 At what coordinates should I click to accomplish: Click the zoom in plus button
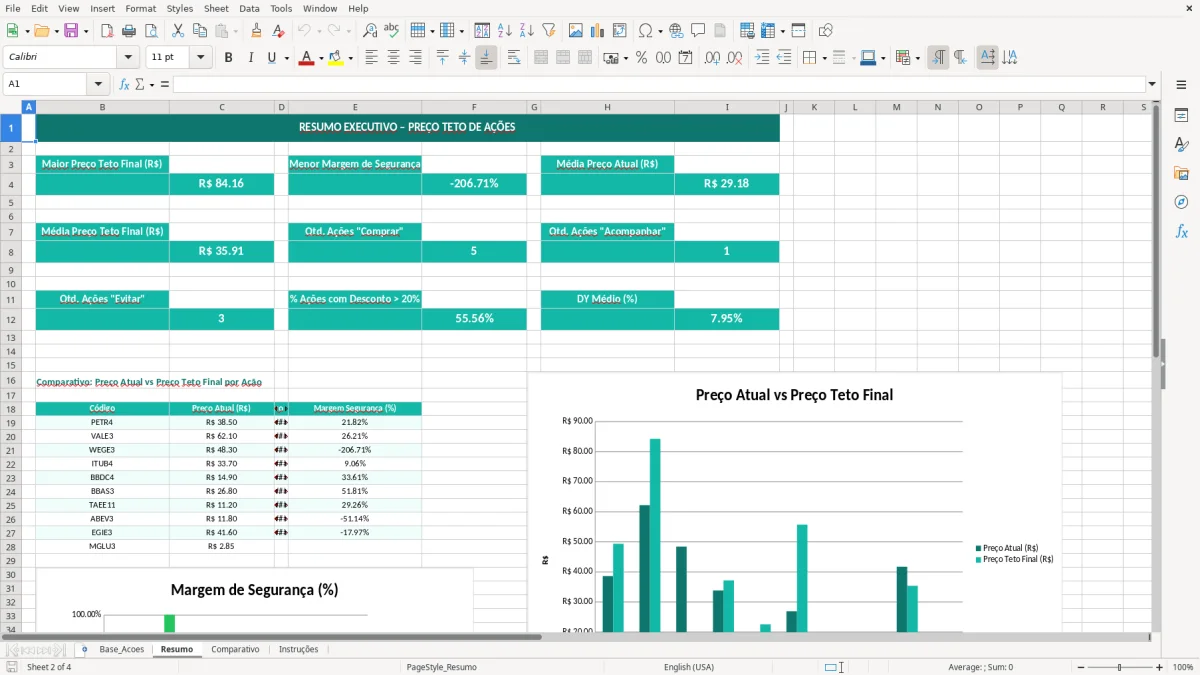click(x=1159, y=667)
